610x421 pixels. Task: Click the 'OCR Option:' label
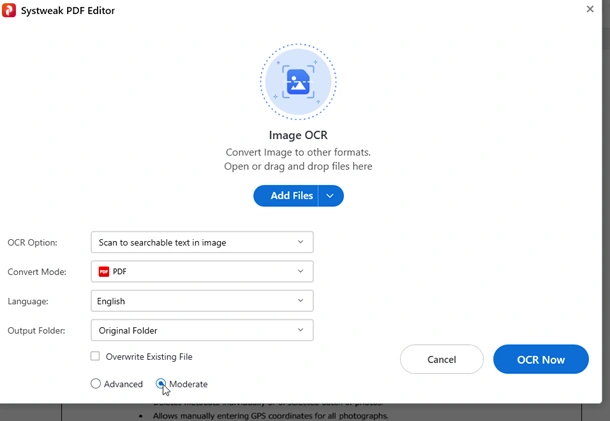pos(32,242)
